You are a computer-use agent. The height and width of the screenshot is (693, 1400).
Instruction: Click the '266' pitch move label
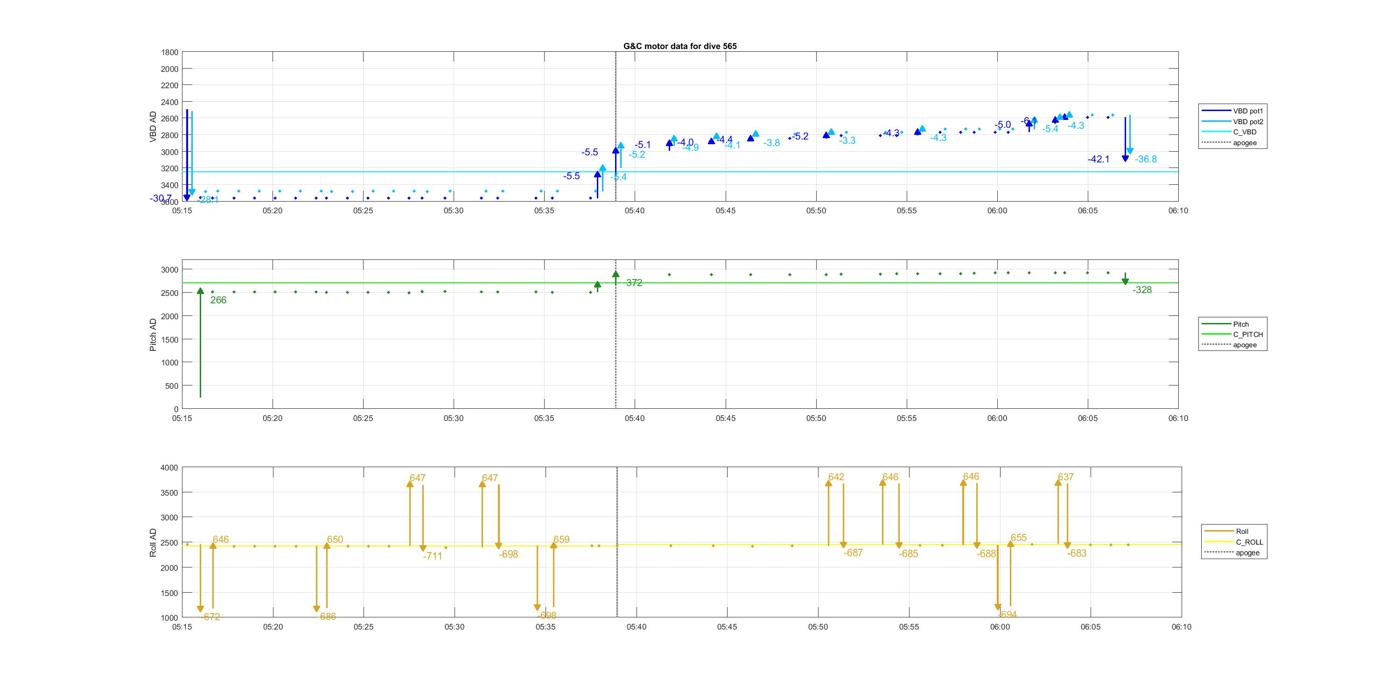pos(218,300)
